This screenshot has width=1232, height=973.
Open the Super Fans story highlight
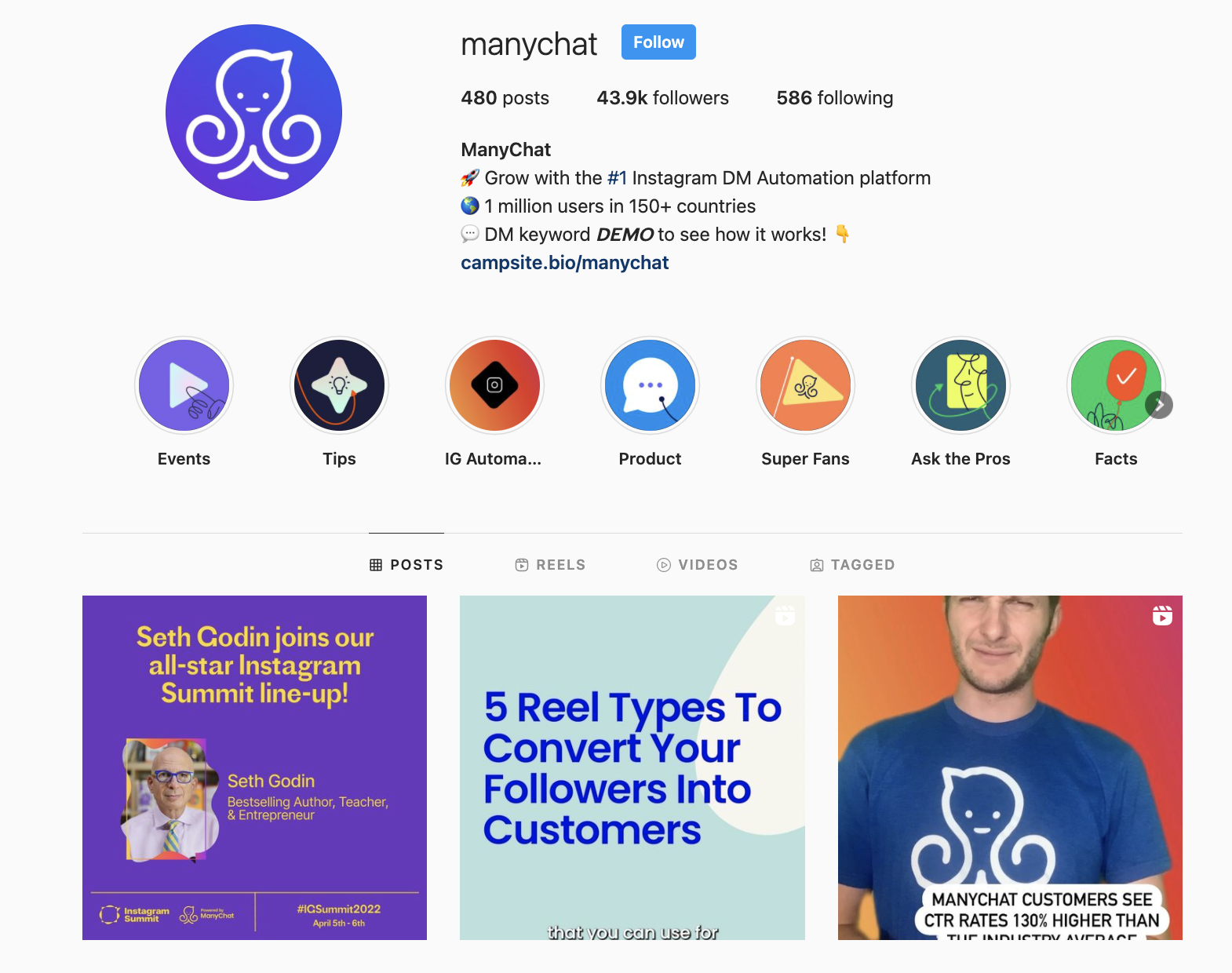[x=805, y=385]
